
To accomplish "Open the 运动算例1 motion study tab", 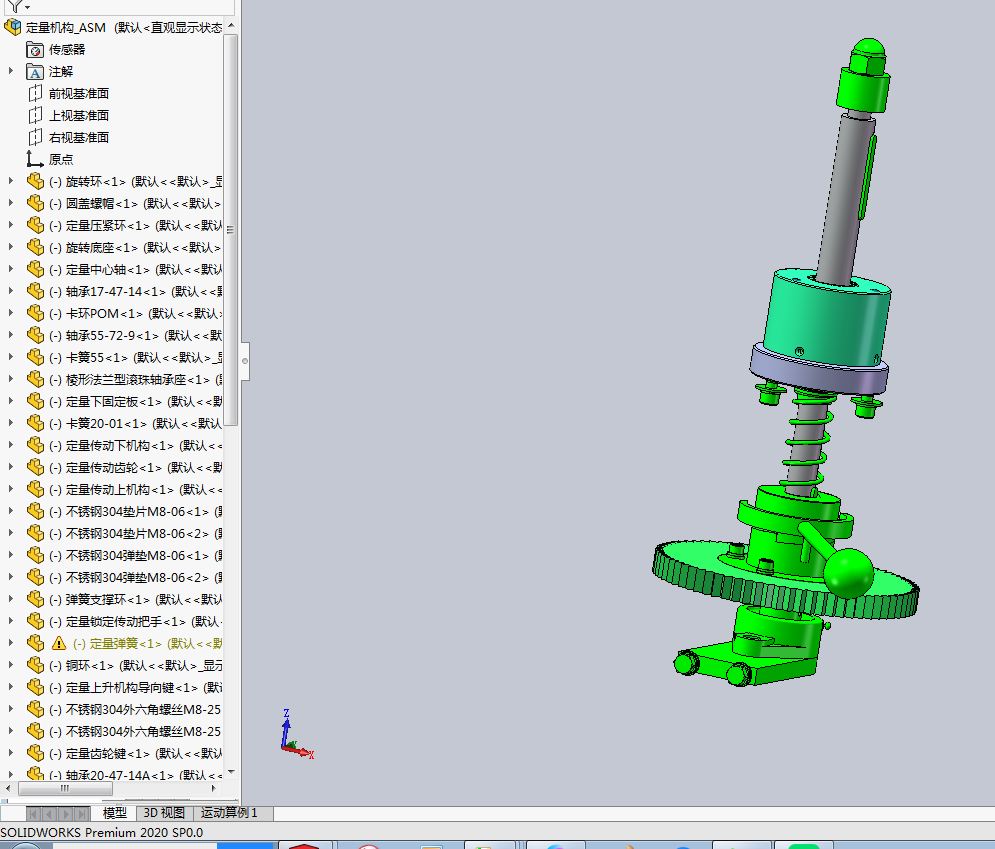I will coord(229,813).
